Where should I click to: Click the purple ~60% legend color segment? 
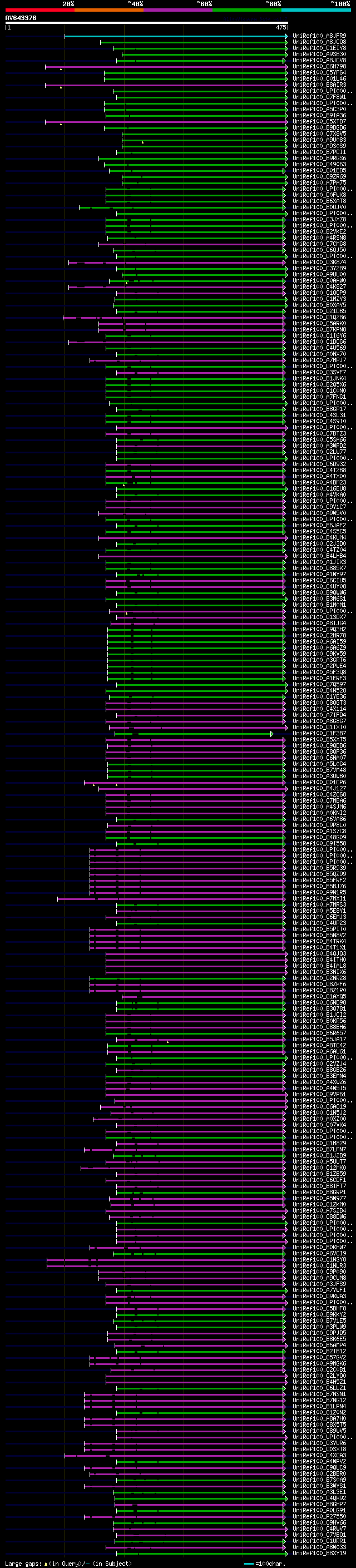(x=177, y=10)
